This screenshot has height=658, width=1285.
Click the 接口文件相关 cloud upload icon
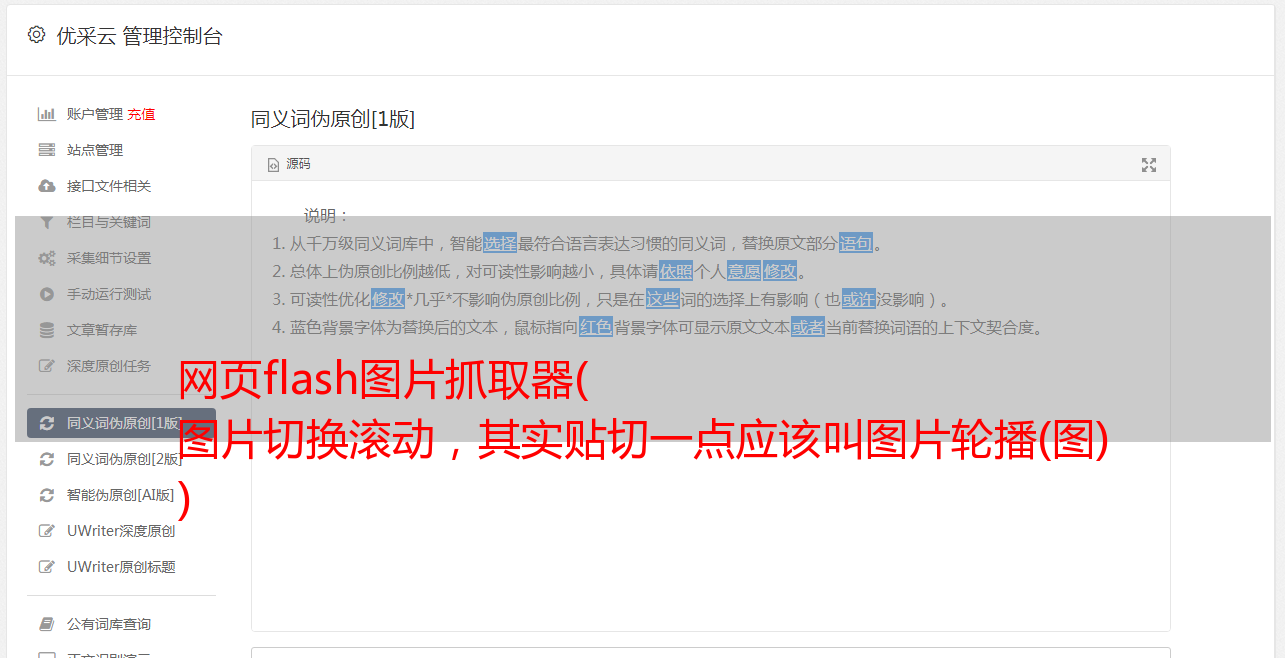tap(46, 186)
